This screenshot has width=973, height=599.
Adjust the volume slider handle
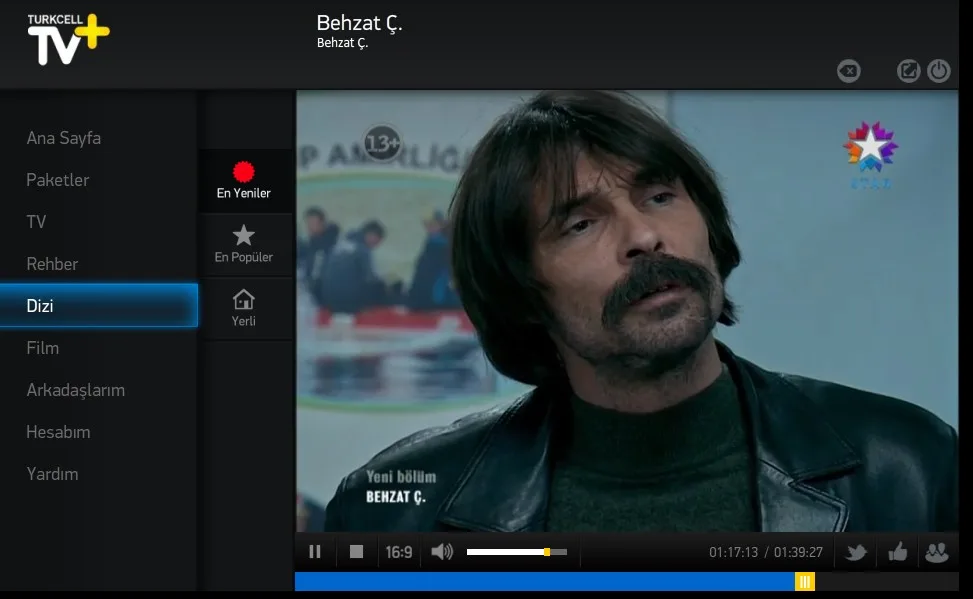click(x=547, y=552)
